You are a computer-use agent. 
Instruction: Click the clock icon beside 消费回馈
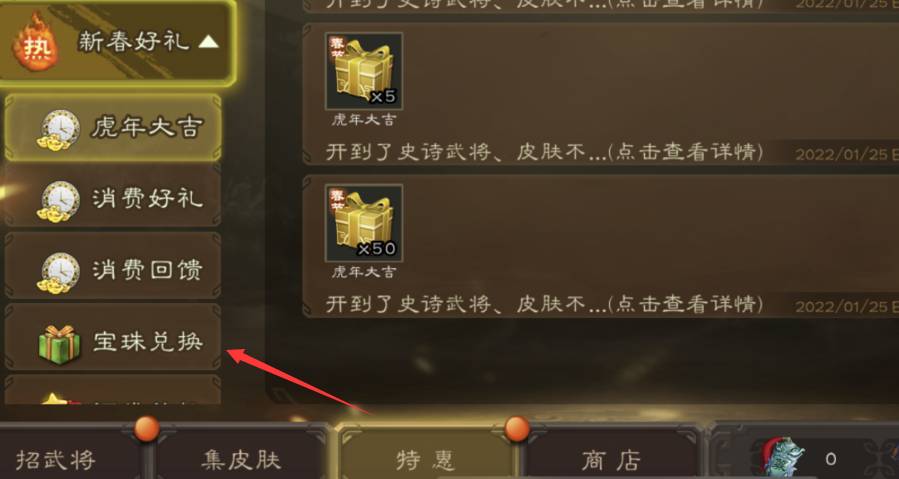59,272
